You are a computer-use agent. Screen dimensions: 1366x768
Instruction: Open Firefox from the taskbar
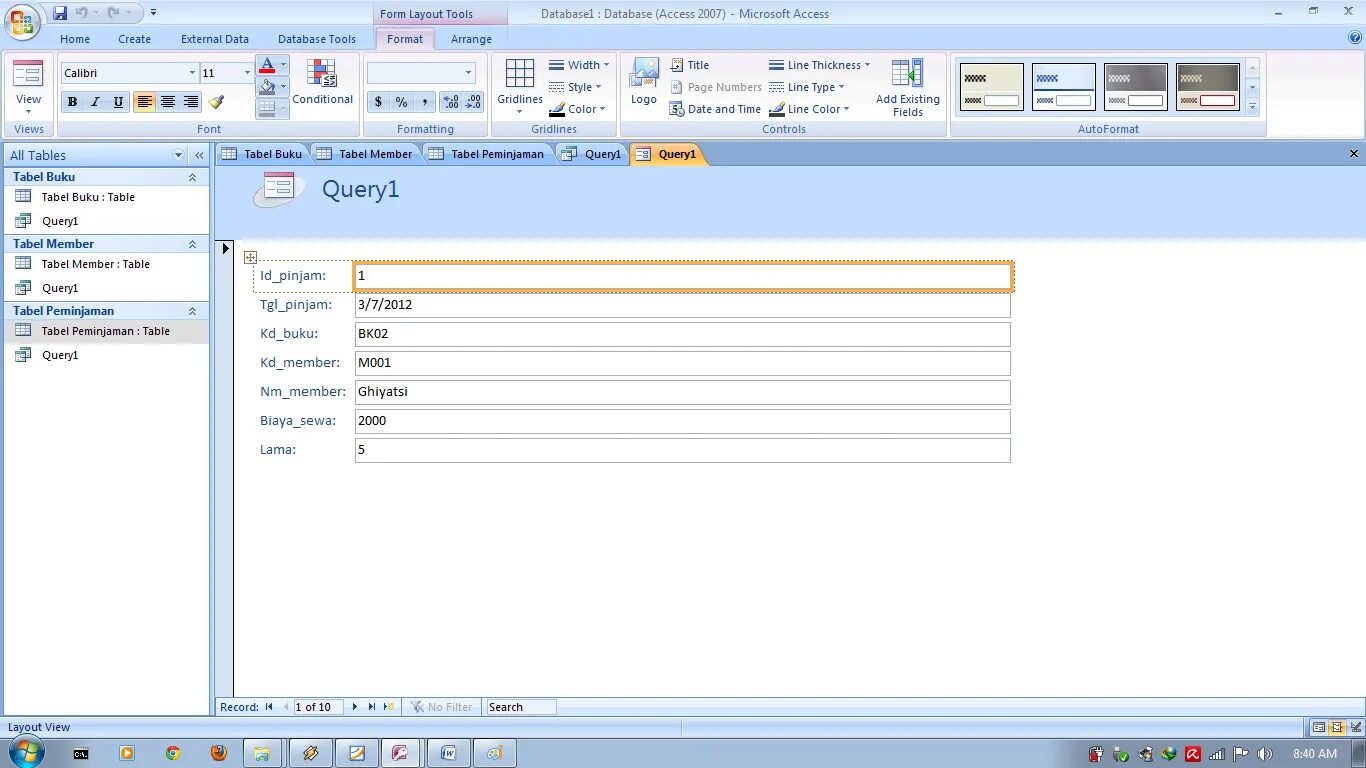click(x=219, y=753)
